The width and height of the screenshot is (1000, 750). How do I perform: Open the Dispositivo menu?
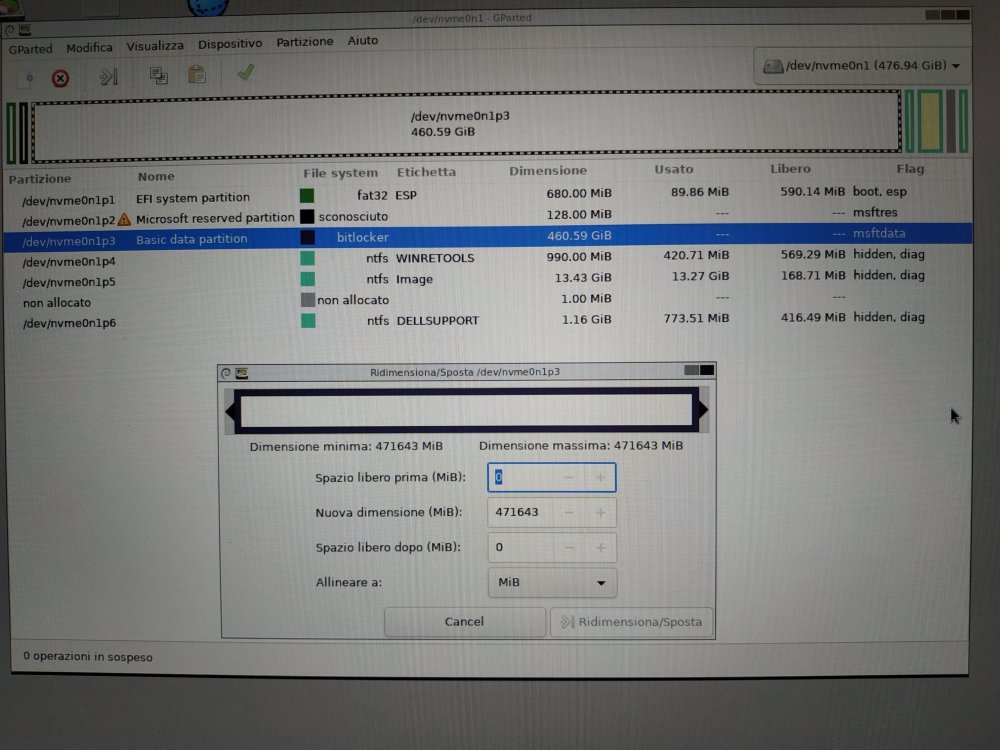(230, 44)
